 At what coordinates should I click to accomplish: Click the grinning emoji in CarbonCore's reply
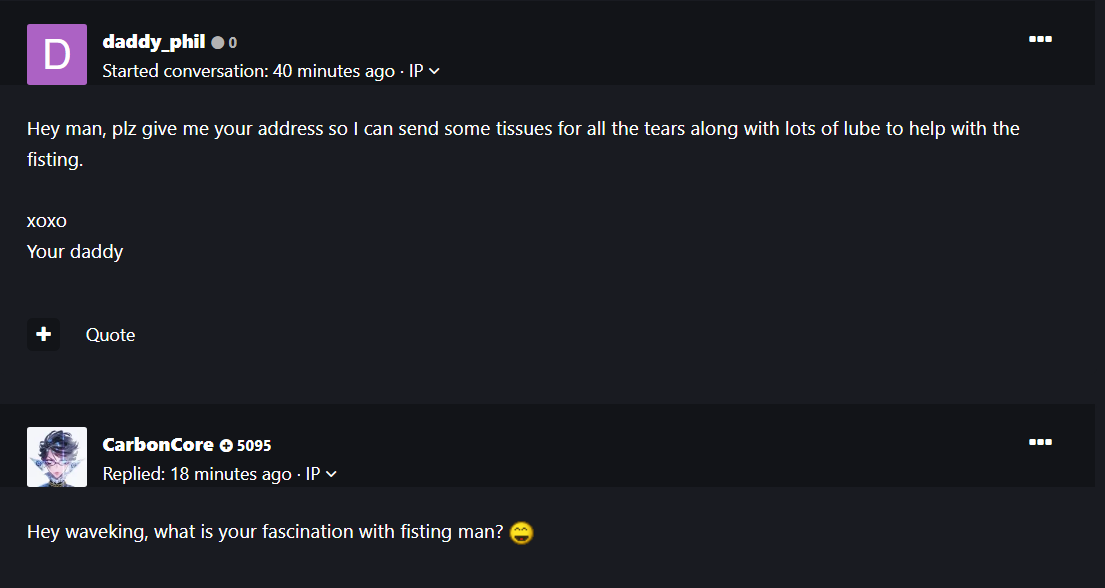521,533
